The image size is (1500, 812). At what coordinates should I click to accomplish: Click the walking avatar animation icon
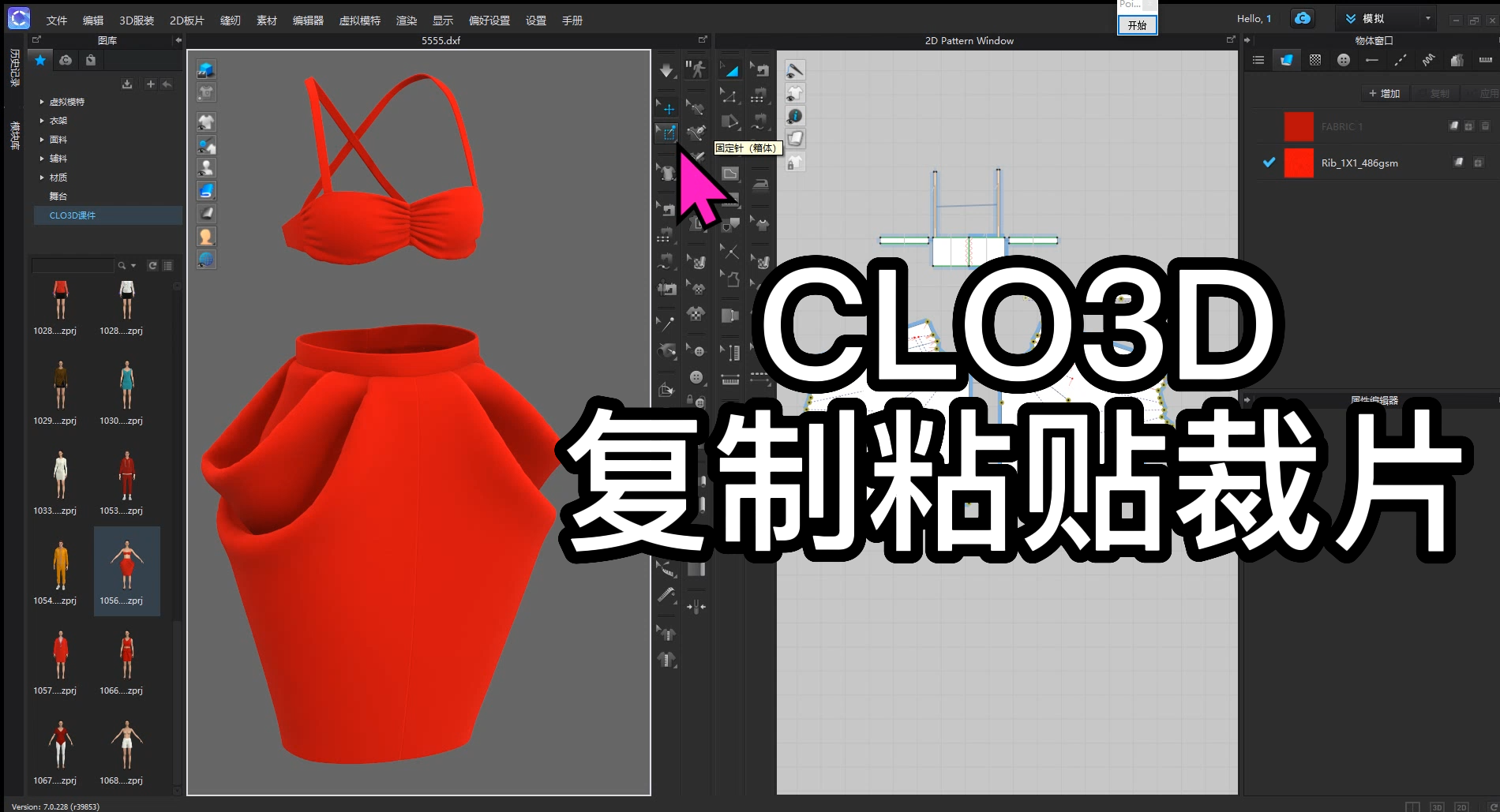click(696, 69)
